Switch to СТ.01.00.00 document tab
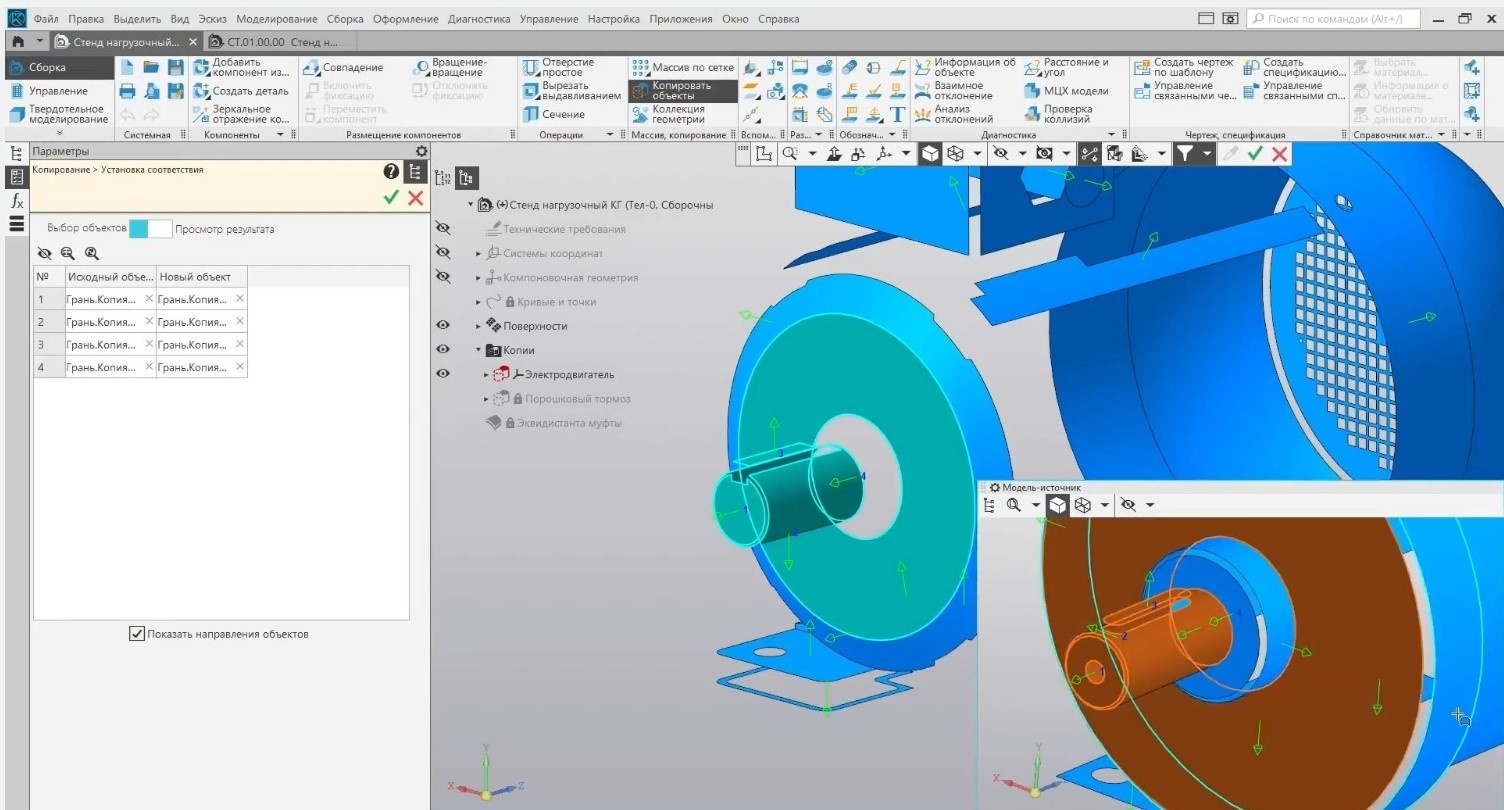The image size is (1504, 810). pyautogui.click(x=280, y=42)
